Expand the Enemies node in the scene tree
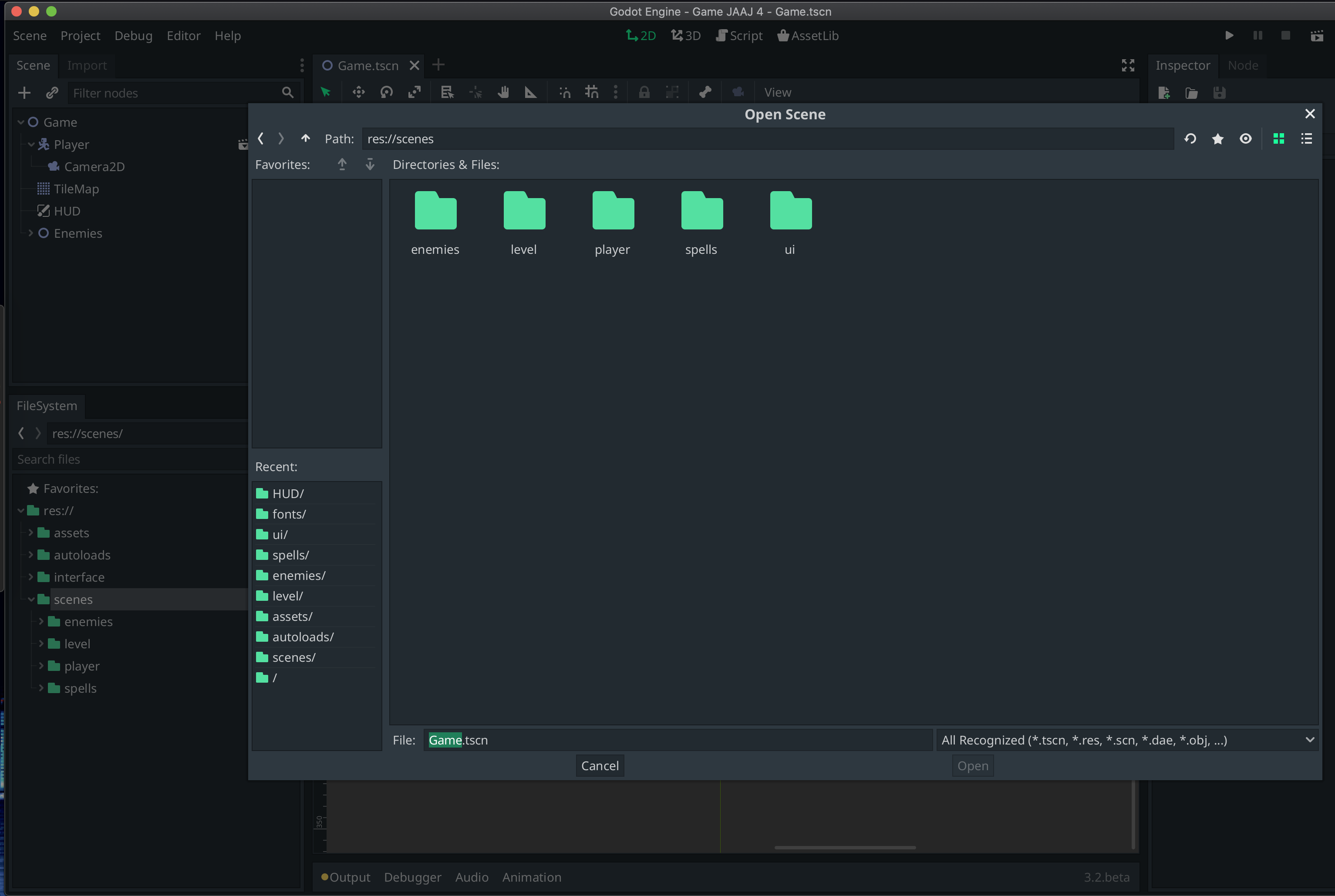The image size is (1335, 896). pyautogui.click(x=30, y=232)
